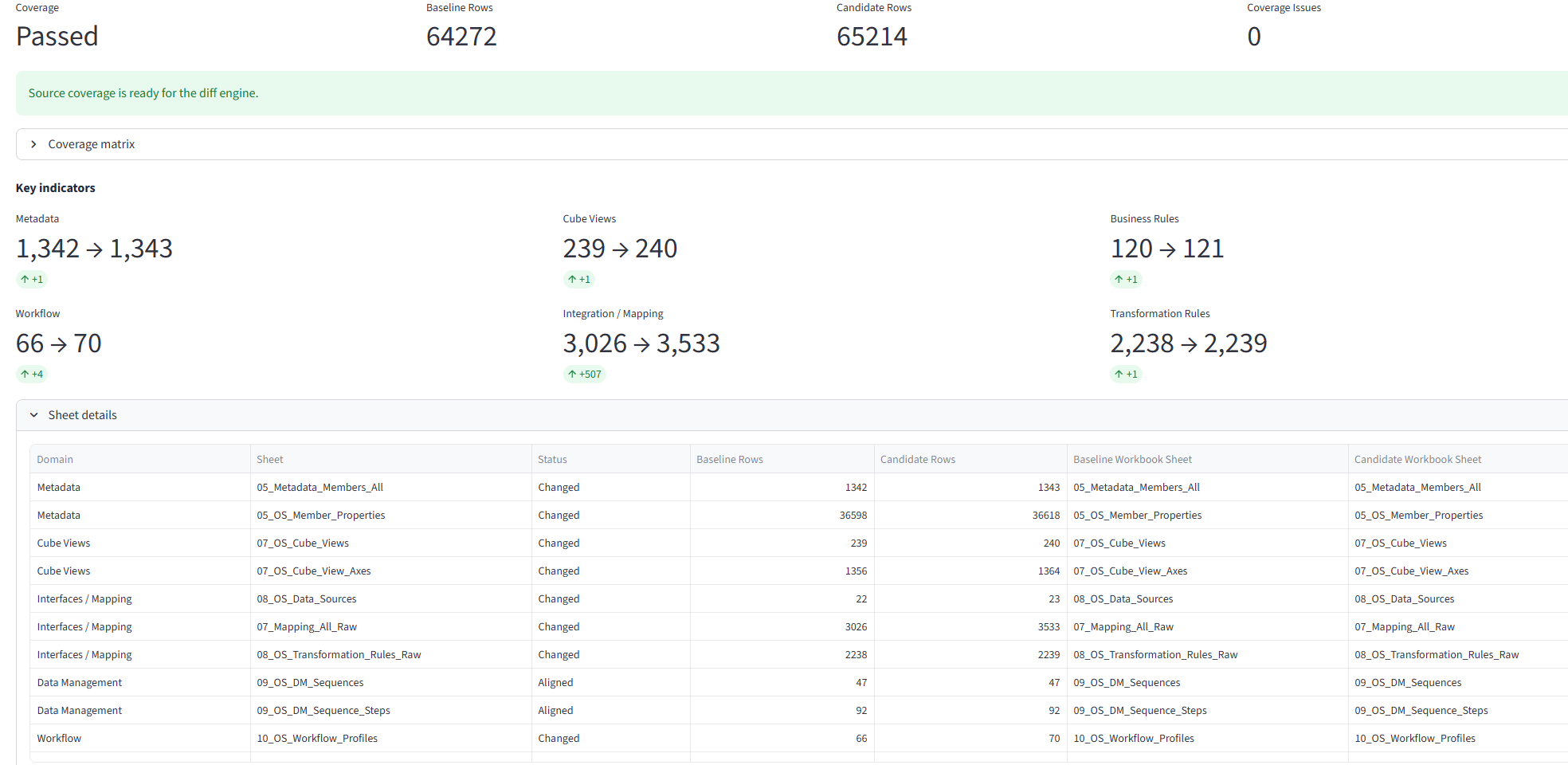This screenshot has height=765, width=1568.
Task: Click the Metadata +1 delta badge
Action: 32,279
